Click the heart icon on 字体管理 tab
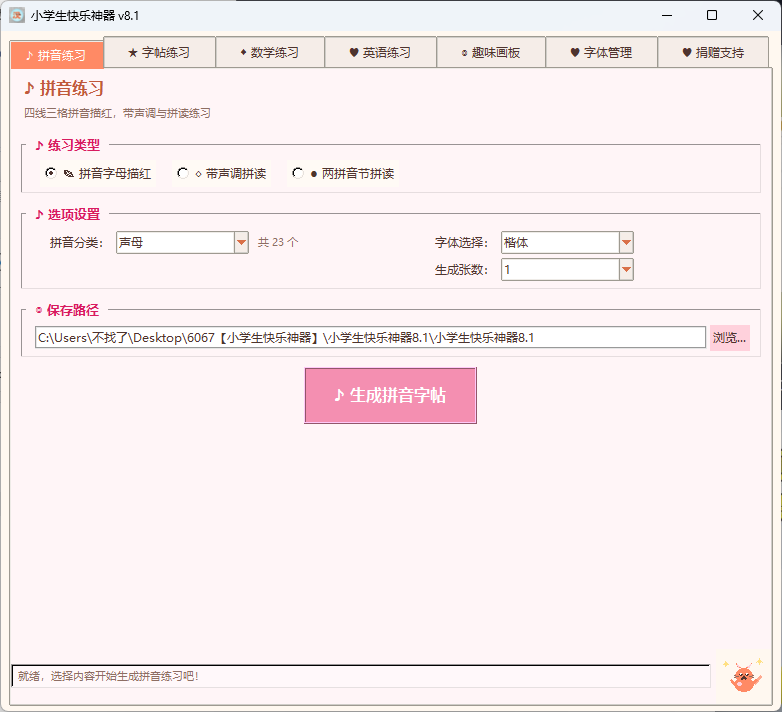 pyautogui.click(x=575, y=52)
